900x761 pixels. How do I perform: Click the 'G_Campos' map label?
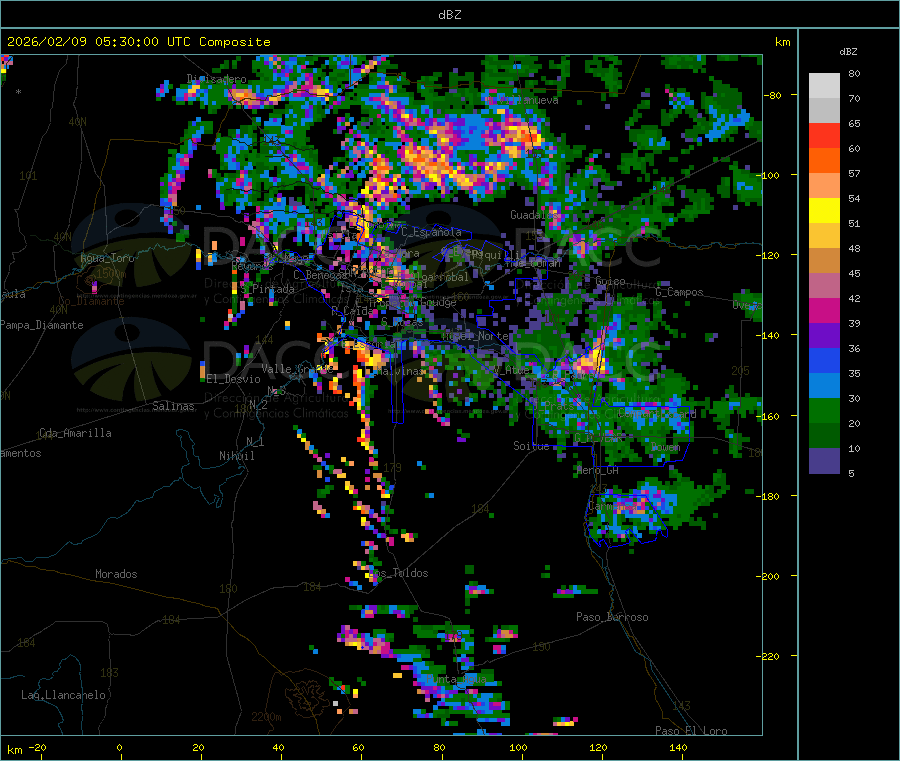679,292
